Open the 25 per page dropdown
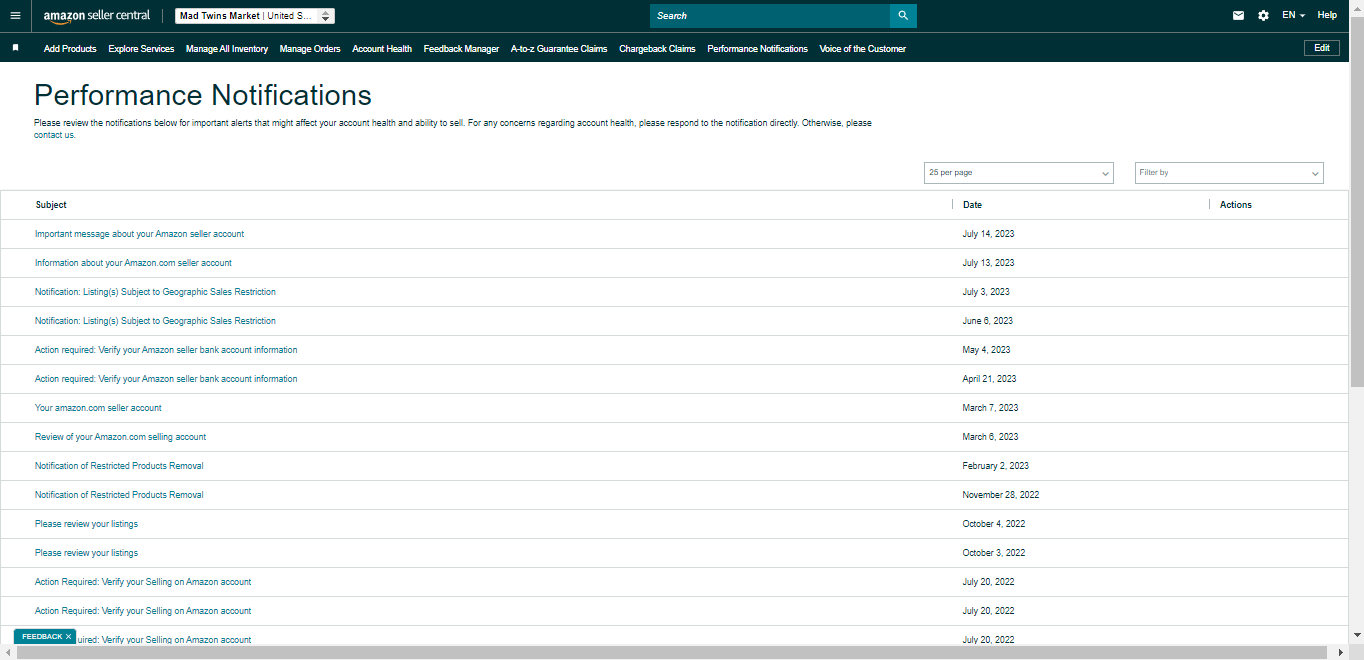Image resolution: width=1364 pixels, height=660 pixels. pyautogui.click(x=1018, y=173)
